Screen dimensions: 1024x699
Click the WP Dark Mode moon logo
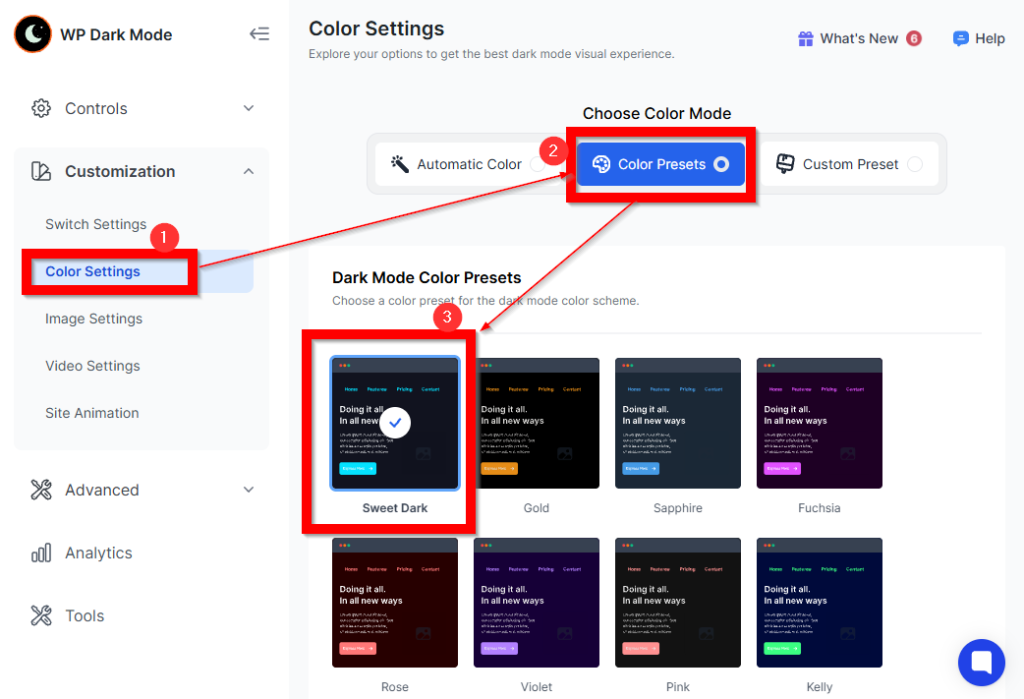(33, 34)
